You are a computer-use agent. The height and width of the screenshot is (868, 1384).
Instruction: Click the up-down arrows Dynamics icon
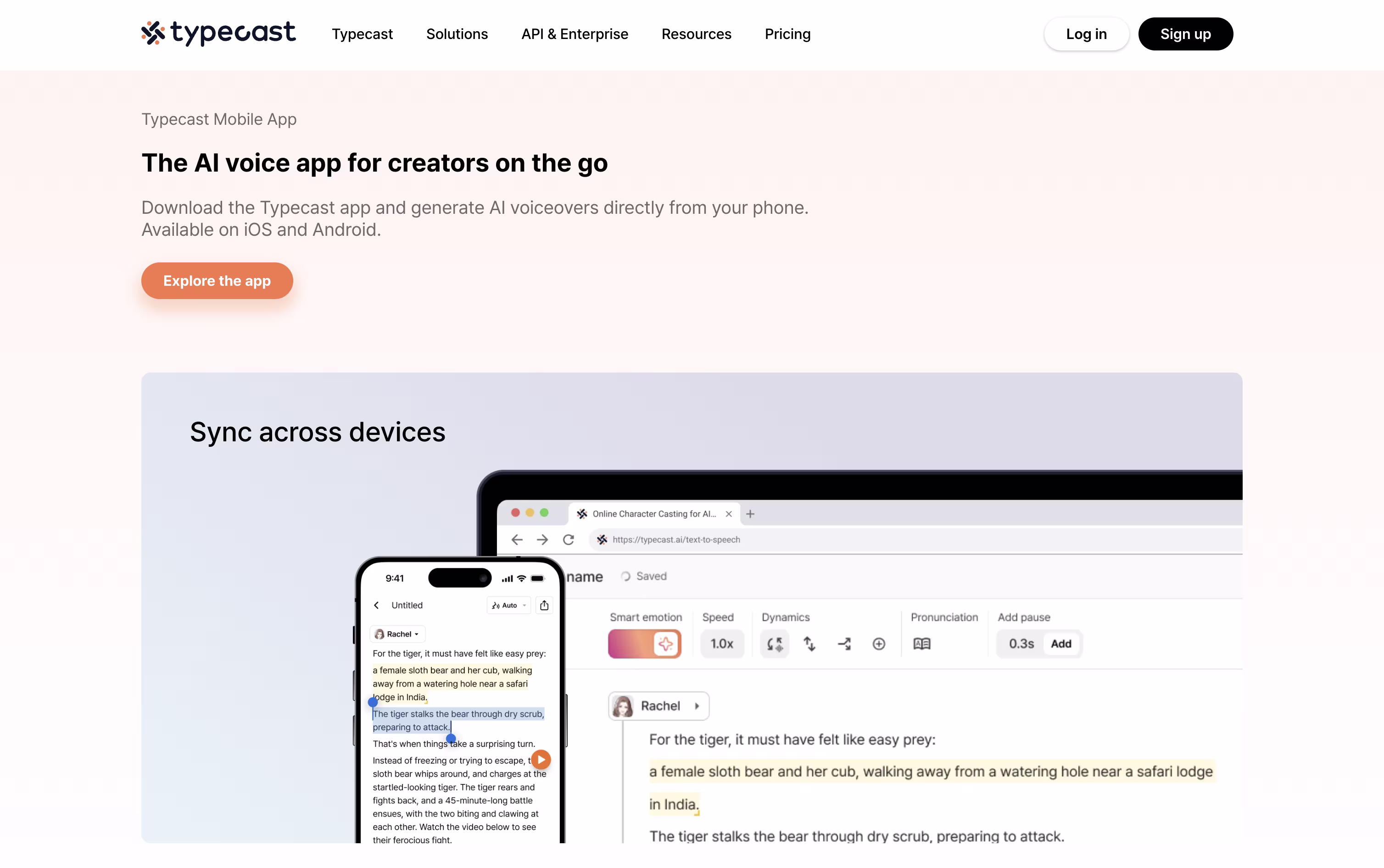[809, 644]
